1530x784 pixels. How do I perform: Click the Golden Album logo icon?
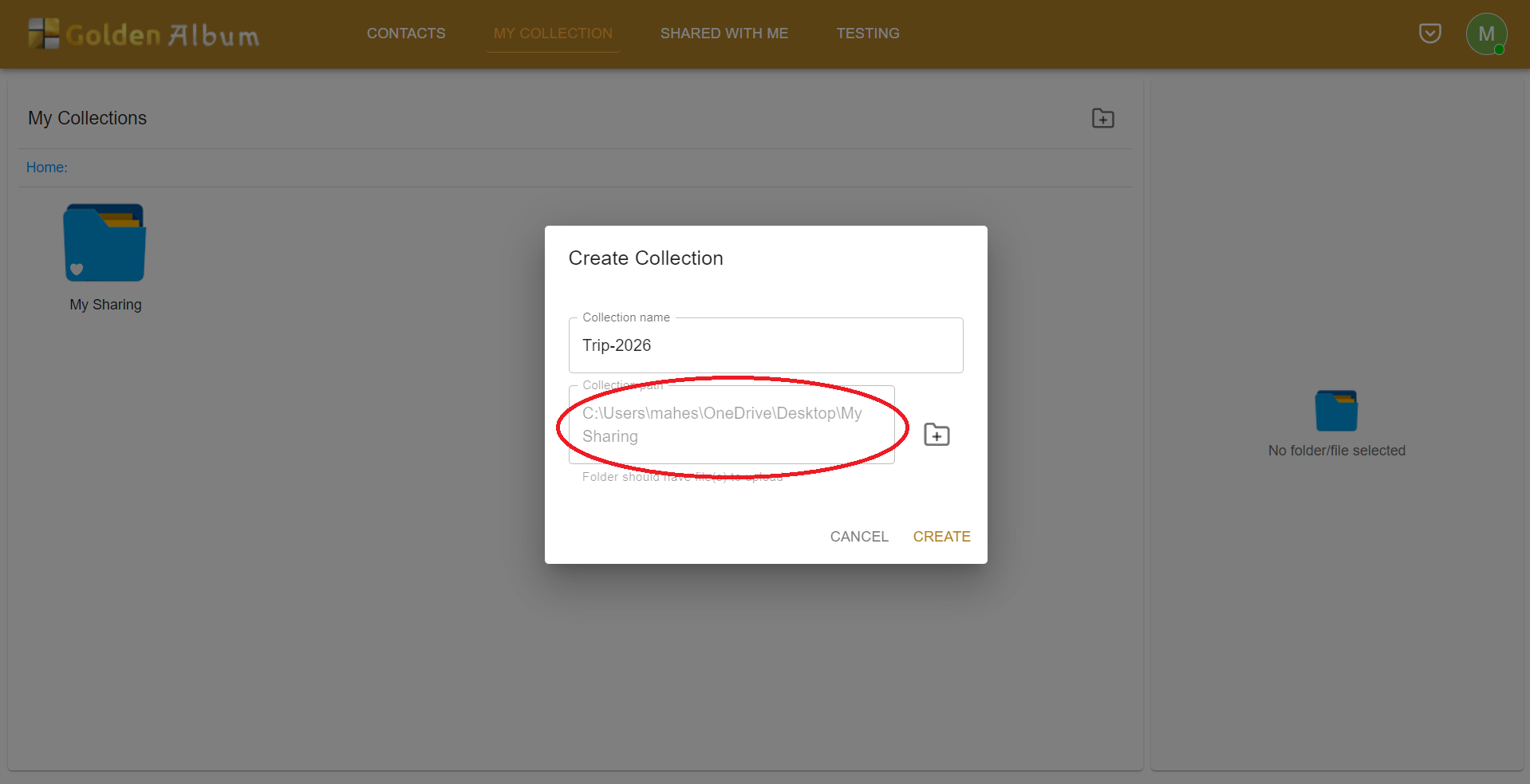click(43, 33)
